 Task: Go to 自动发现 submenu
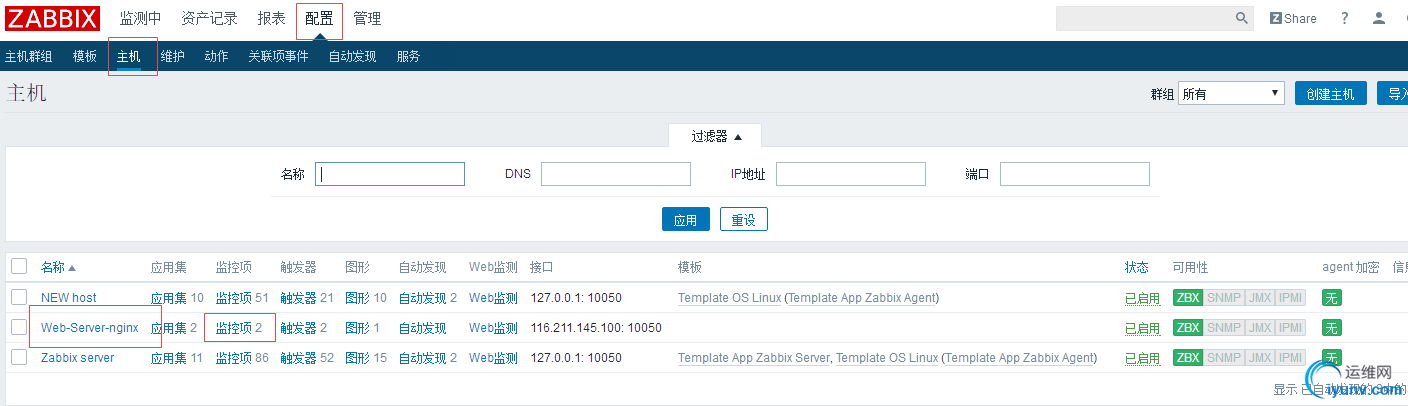[352, 56]
